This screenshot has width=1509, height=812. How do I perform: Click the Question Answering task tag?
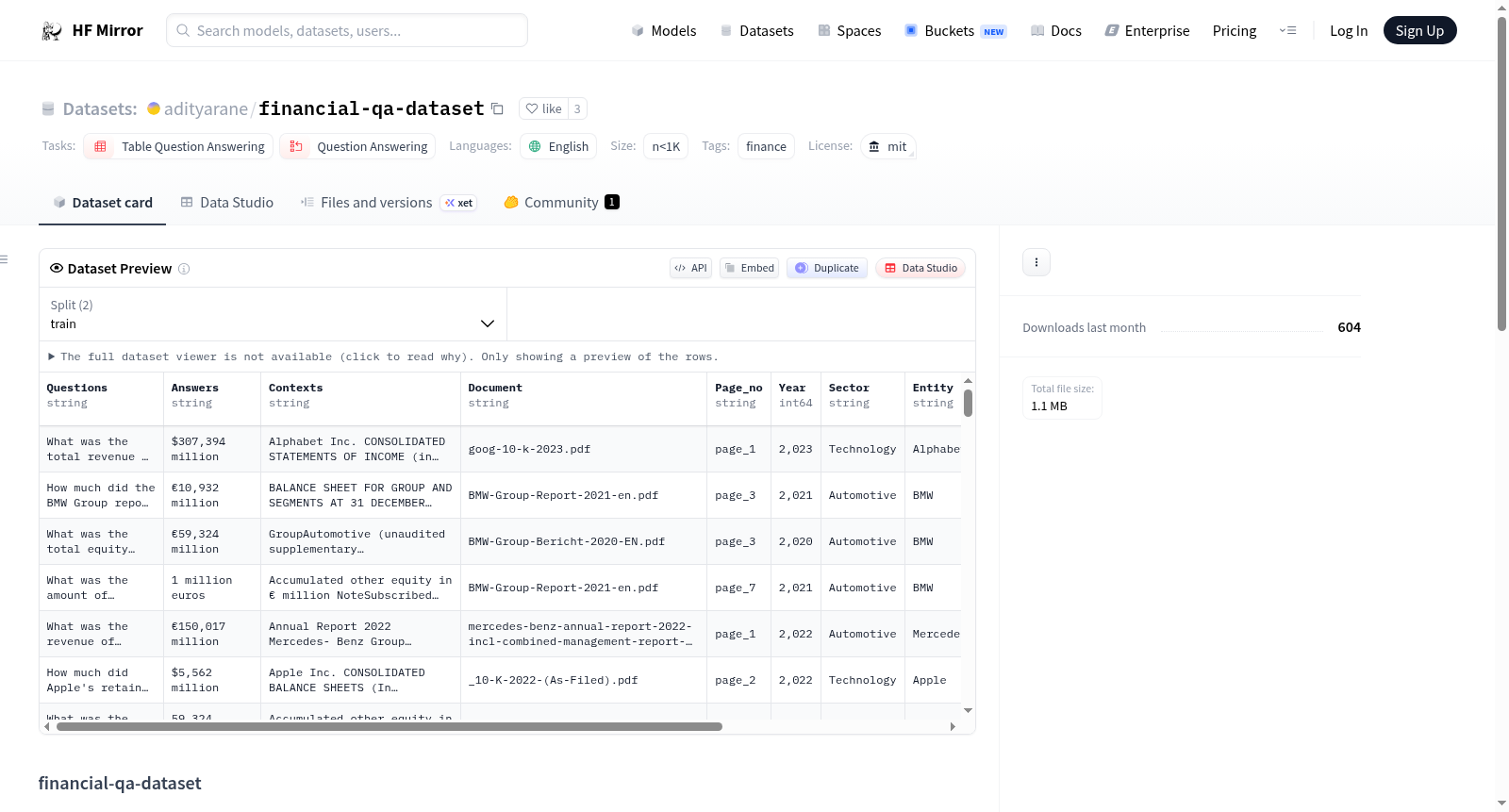(358, 146)
